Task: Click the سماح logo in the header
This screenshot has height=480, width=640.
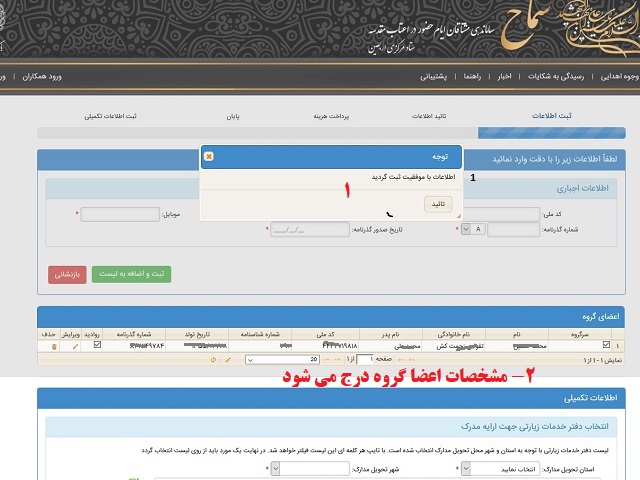Action: click(x=524, y=24)
